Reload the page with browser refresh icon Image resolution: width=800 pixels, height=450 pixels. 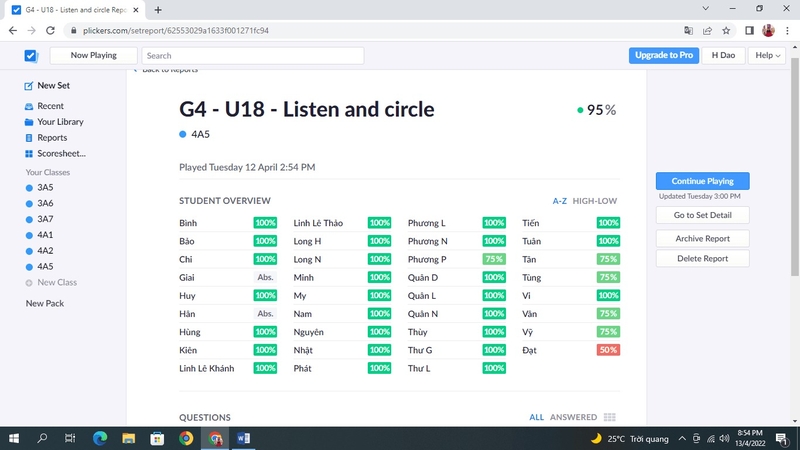tap(50, 31)
